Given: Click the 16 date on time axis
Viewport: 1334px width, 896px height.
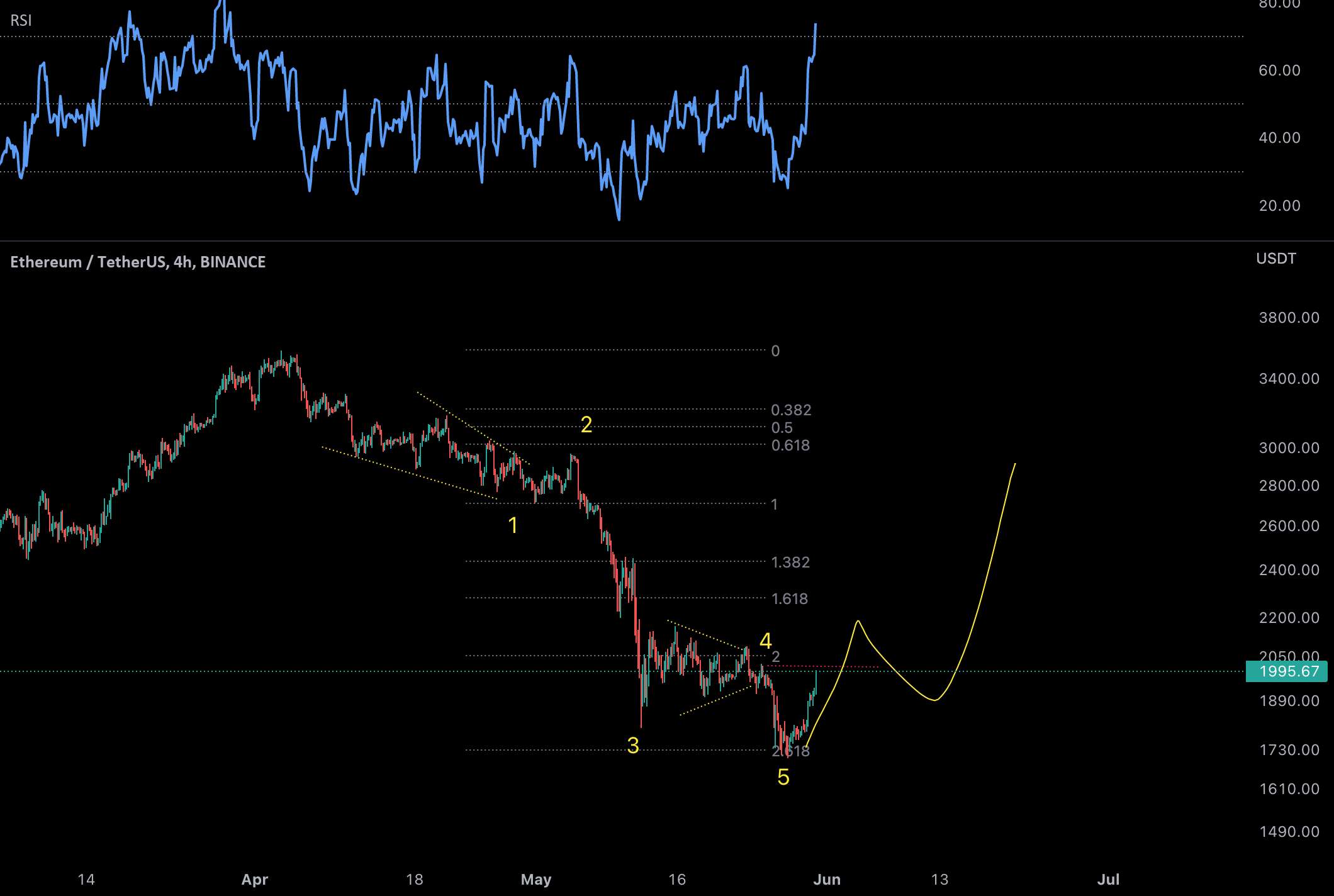Looking at the screenshot, I should point(677,879).
